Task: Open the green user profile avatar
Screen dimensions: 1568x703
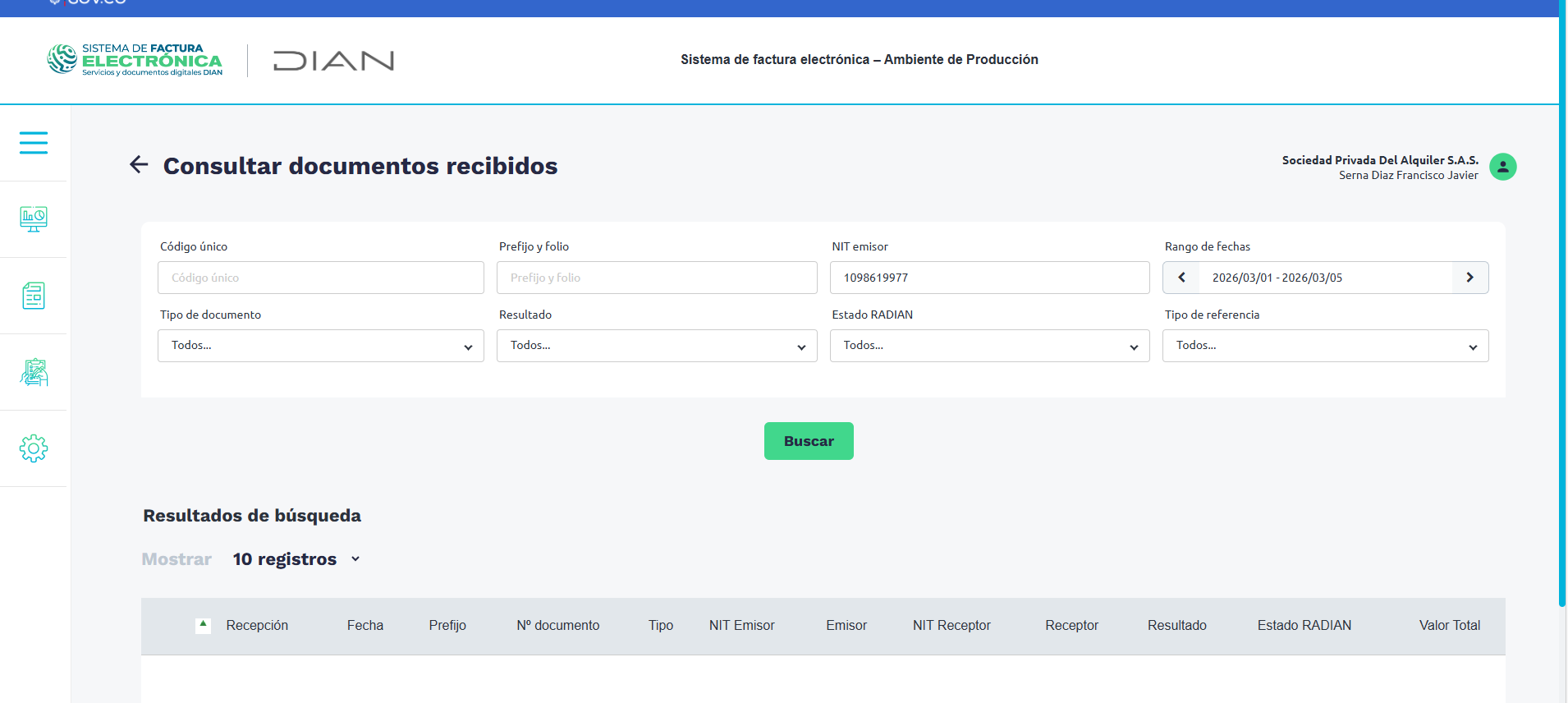Action: point(1502,167)
